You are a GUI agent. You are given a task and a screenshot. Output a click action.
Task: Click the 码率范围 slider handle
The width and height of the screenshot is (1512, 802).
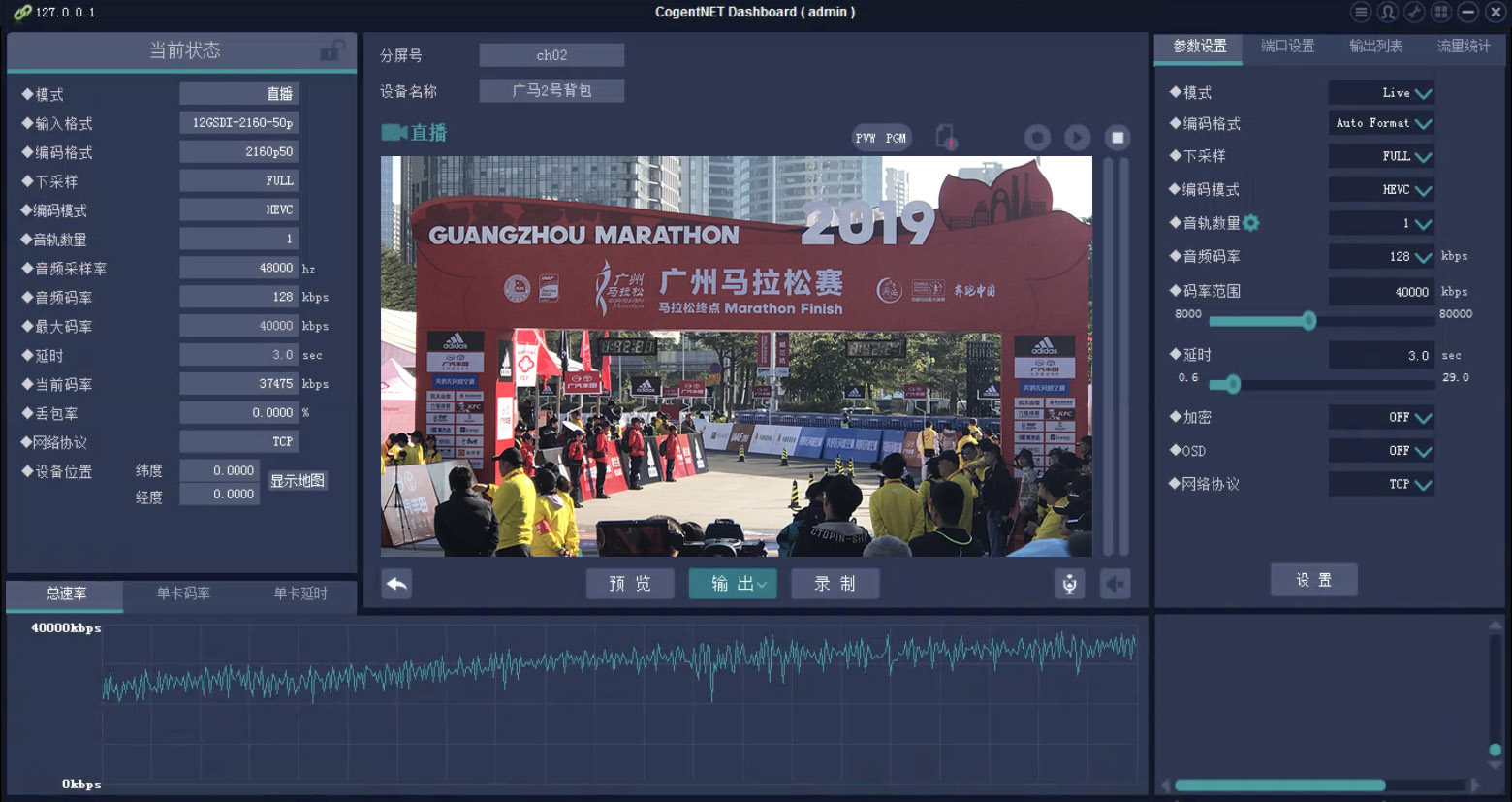(1309, 321)
